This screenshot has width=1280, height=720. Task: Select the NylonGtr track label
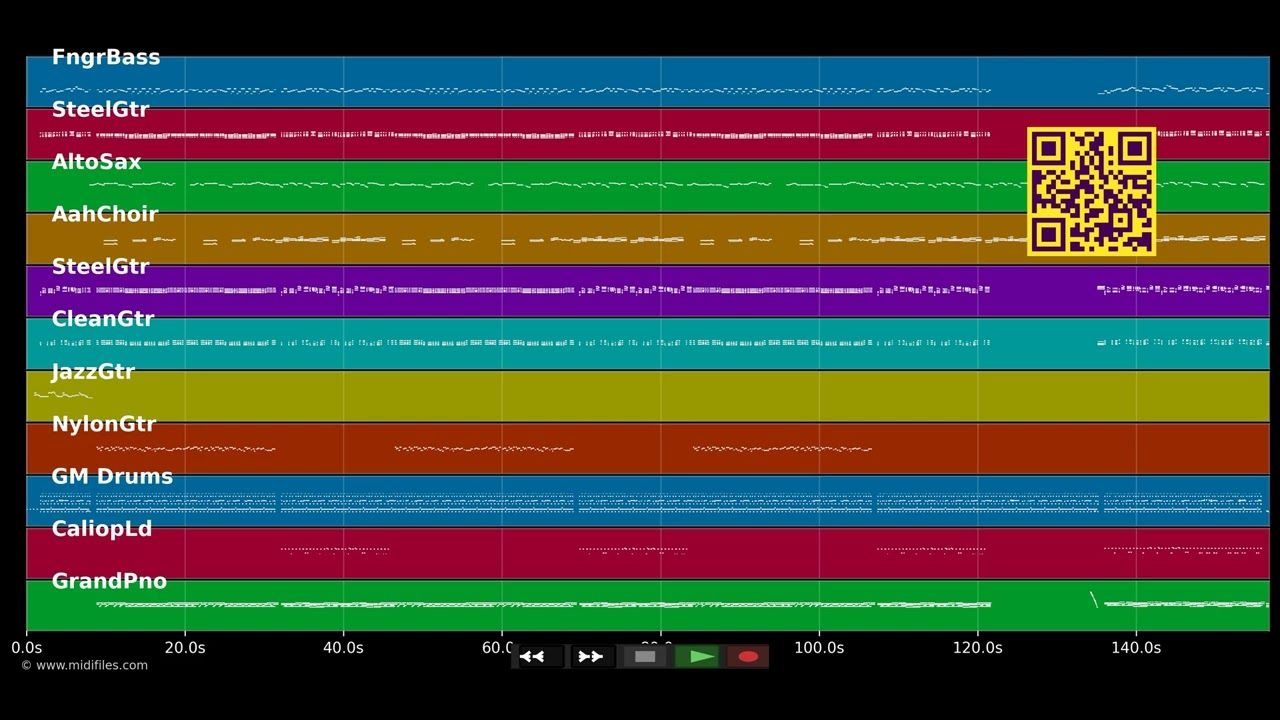[x=104, y=424]
